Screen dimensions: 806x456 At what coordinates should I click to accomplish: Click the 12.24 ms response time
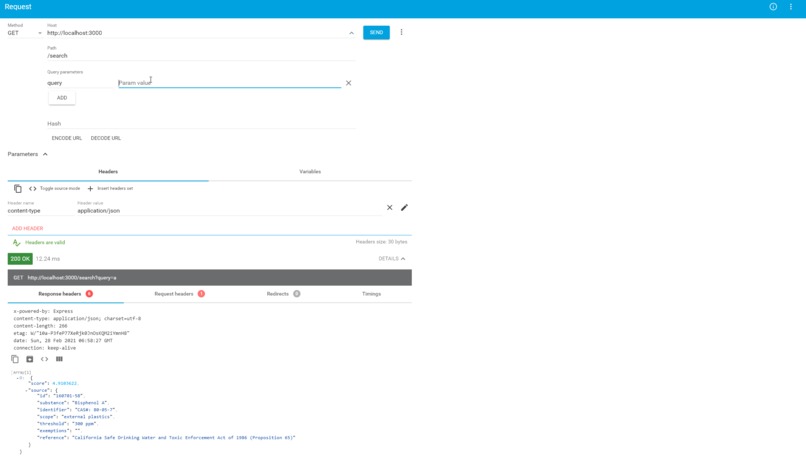click(48, 259)
